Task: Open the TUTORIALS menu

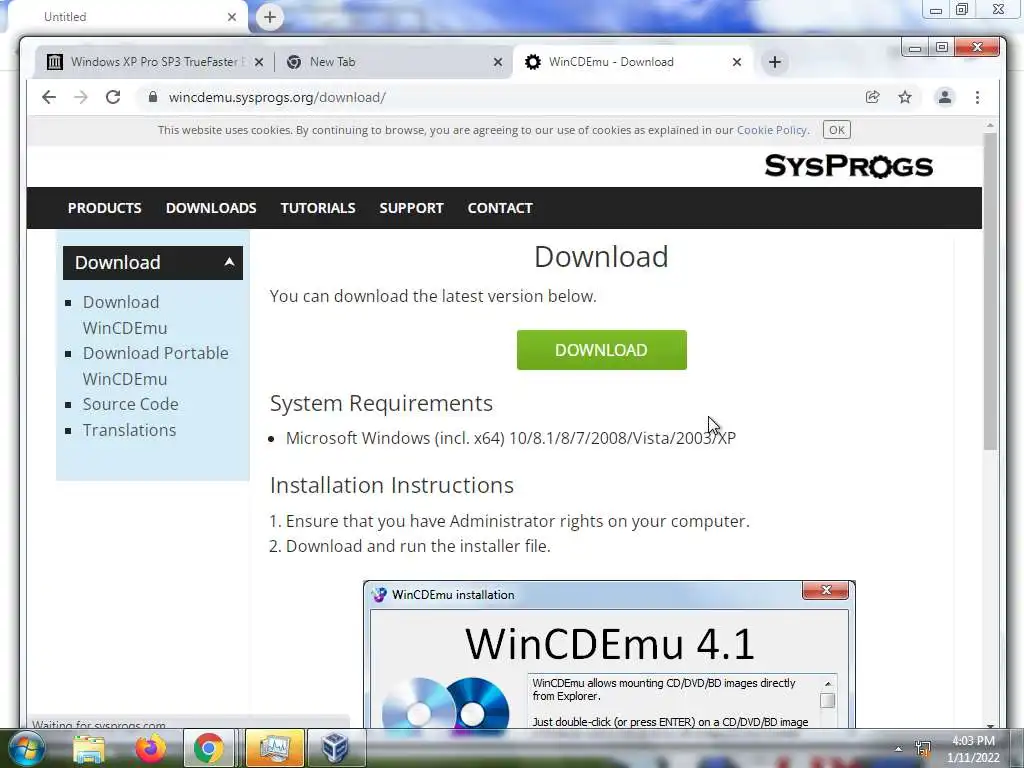Action: pos(318,208)
